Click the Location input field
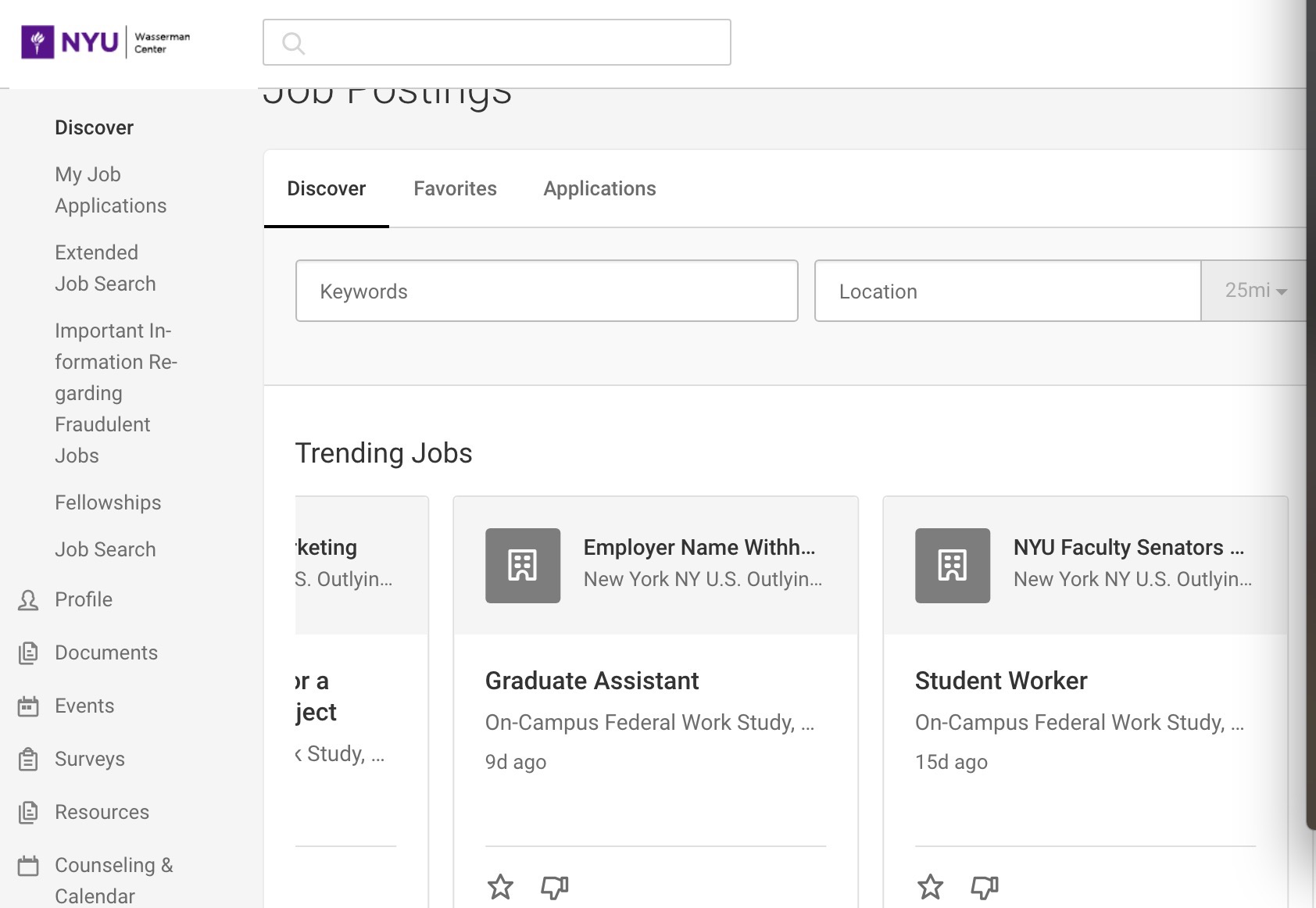Image resolution: width=1316 pixels, height=908 pixels. click(x=1007, y=291)
